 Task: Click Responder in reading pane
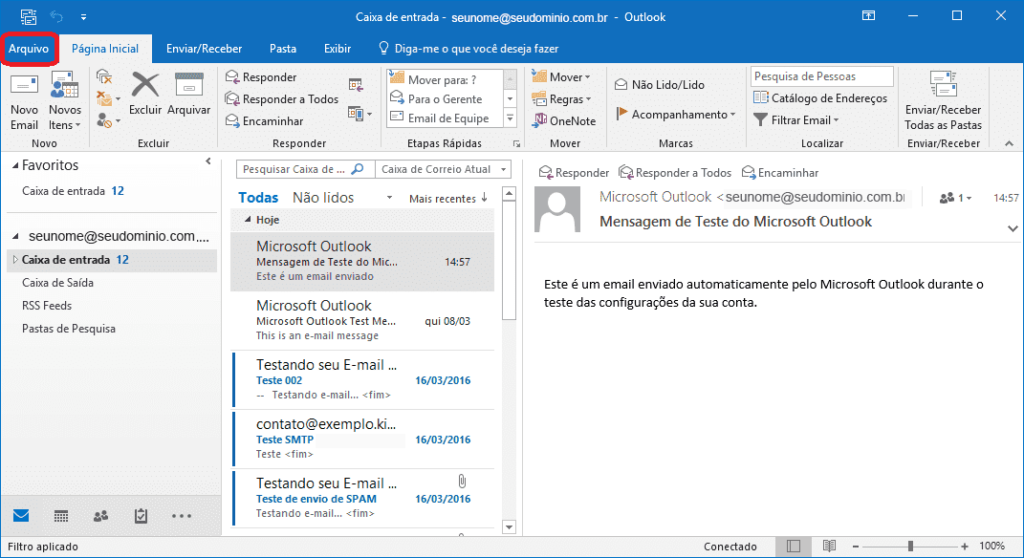(x=573, y=172)
